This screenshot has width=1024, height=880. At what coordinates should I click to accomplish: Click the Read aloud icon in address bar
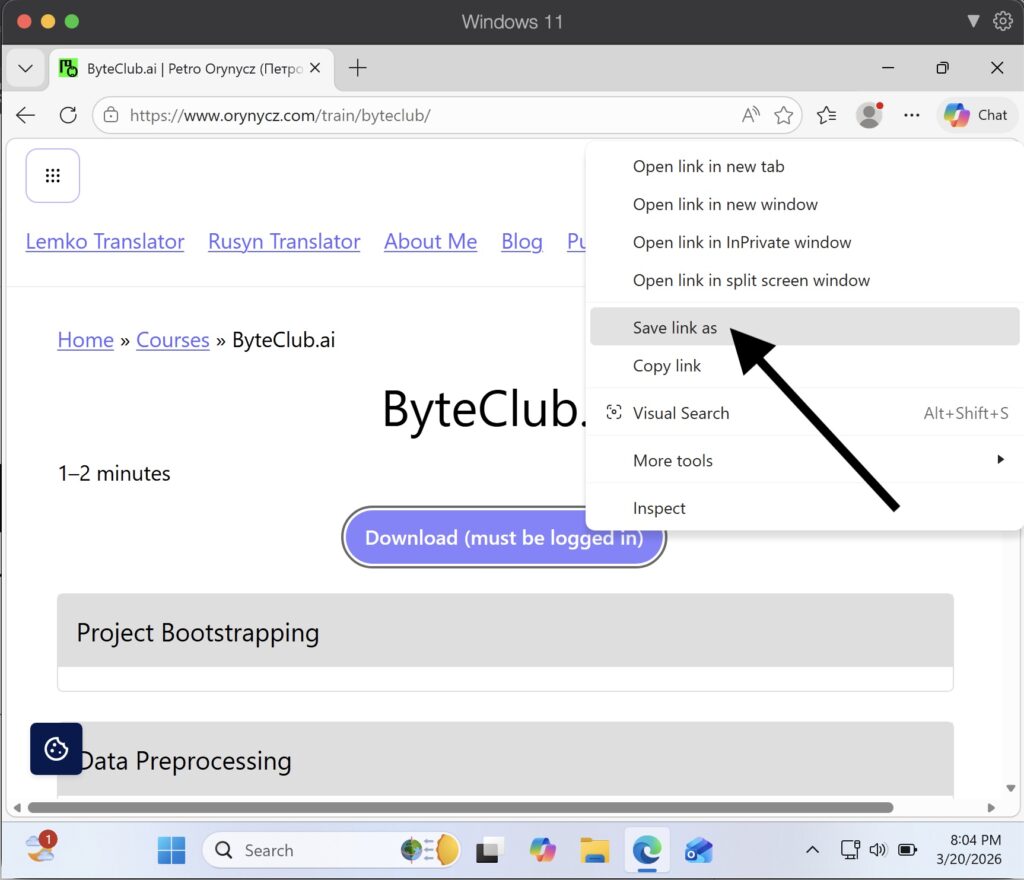click(750, 115)
